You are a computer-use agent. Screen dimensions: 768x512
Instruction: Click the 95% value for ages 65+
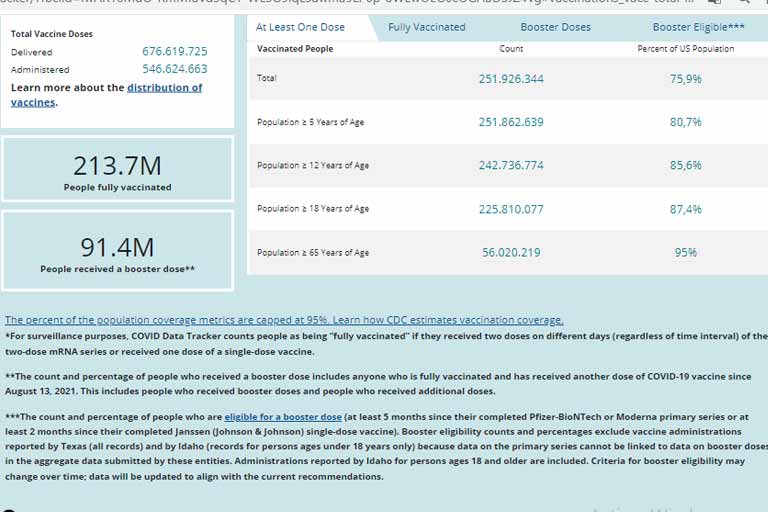[686, 253]
